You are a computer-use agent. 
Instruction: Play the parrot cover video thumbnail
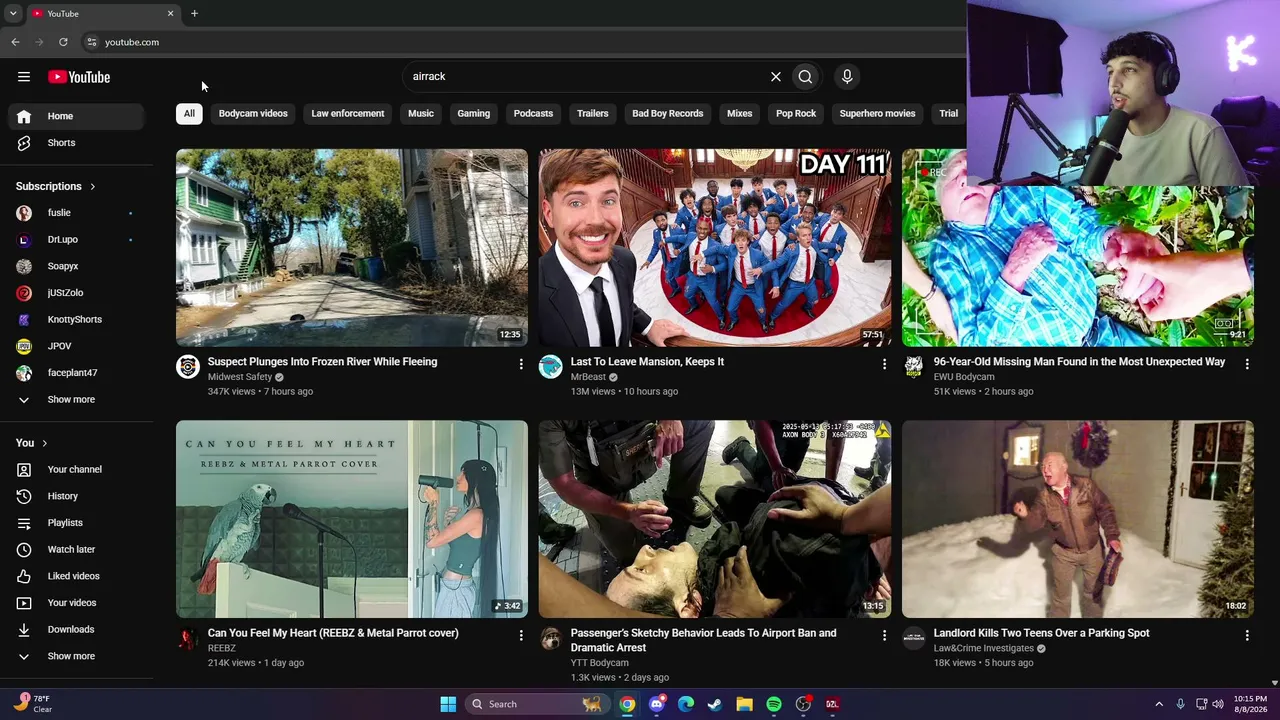pos(352,519)
